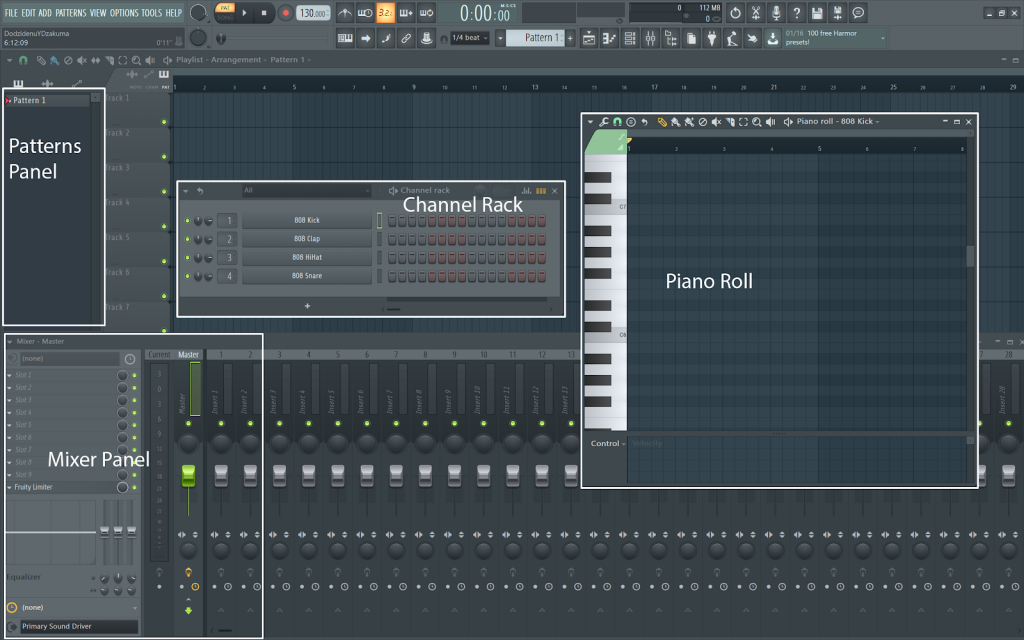The height and width of the screenshot is (640, 1024).
Task: Toggle Channel rack graph editor icon
Action: pyautogui.click(x=526, y=191)
